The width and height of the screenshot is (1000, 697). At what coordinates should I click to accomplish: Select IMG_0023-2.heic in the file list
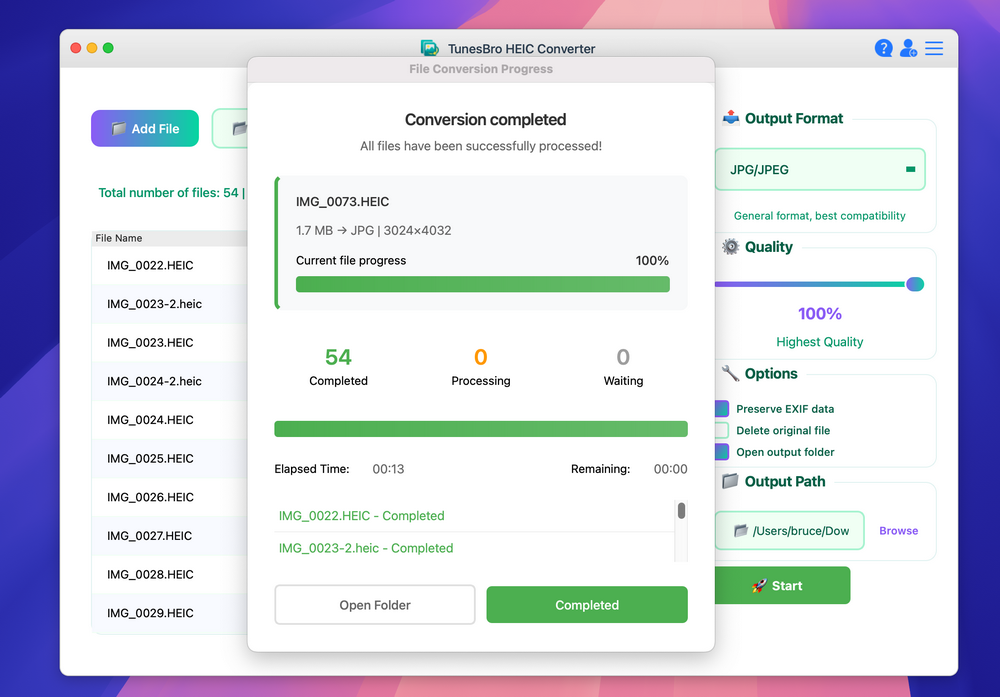tap(170, 304)
